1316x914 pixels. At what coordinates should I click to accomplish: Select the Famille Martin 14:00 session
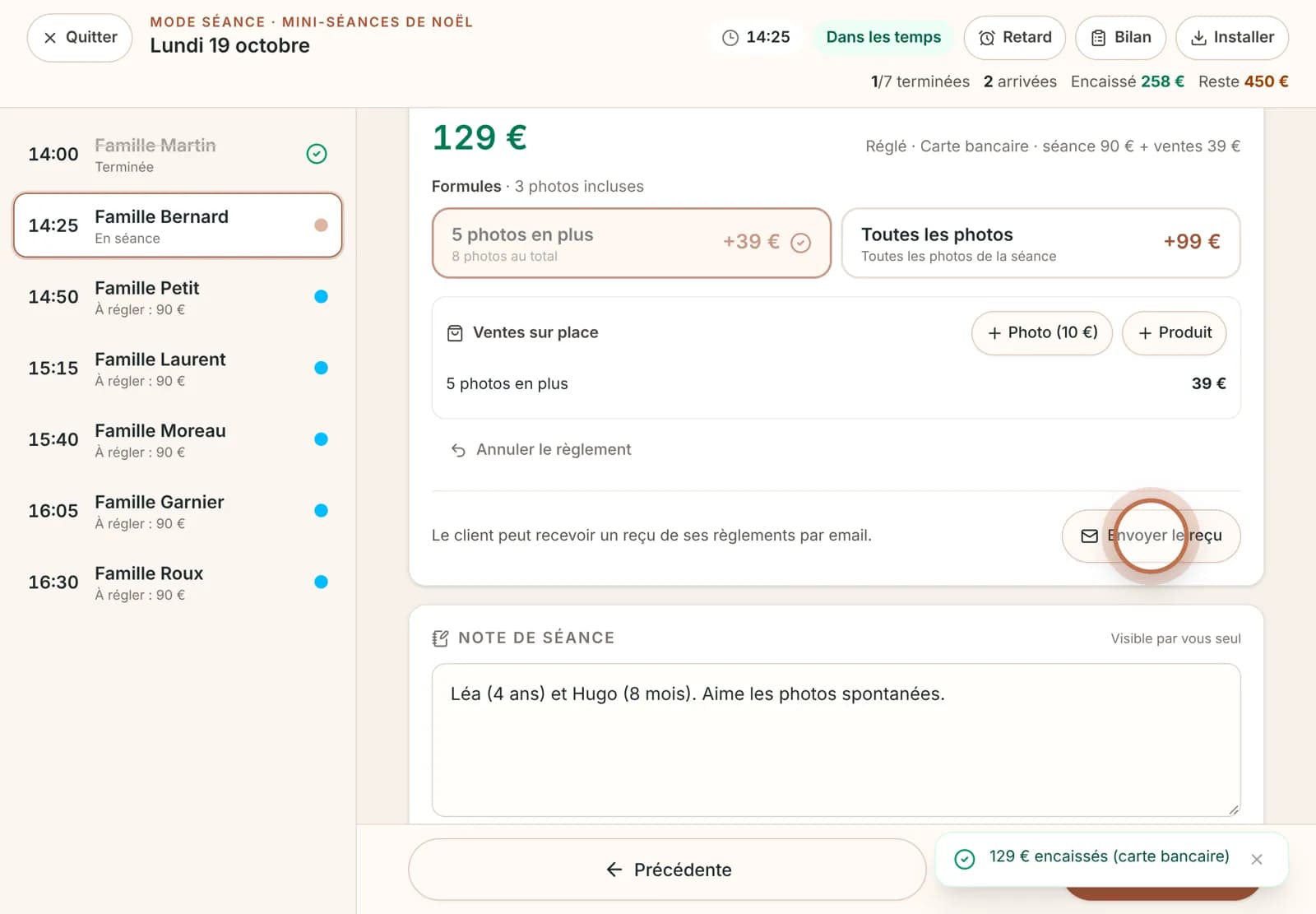coord(178,154)
